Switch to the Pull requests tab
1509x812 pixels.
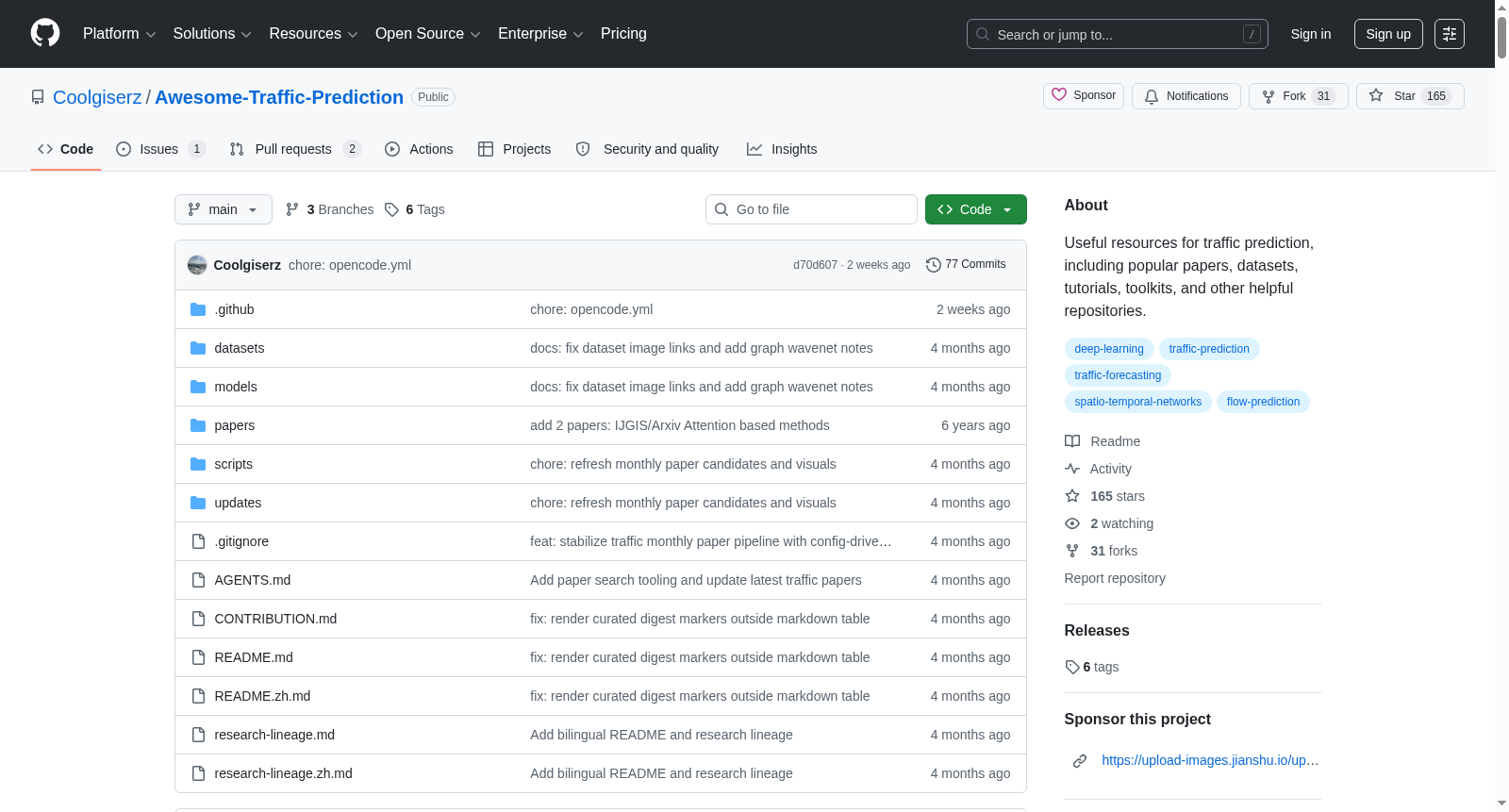(x=295, y=149)
